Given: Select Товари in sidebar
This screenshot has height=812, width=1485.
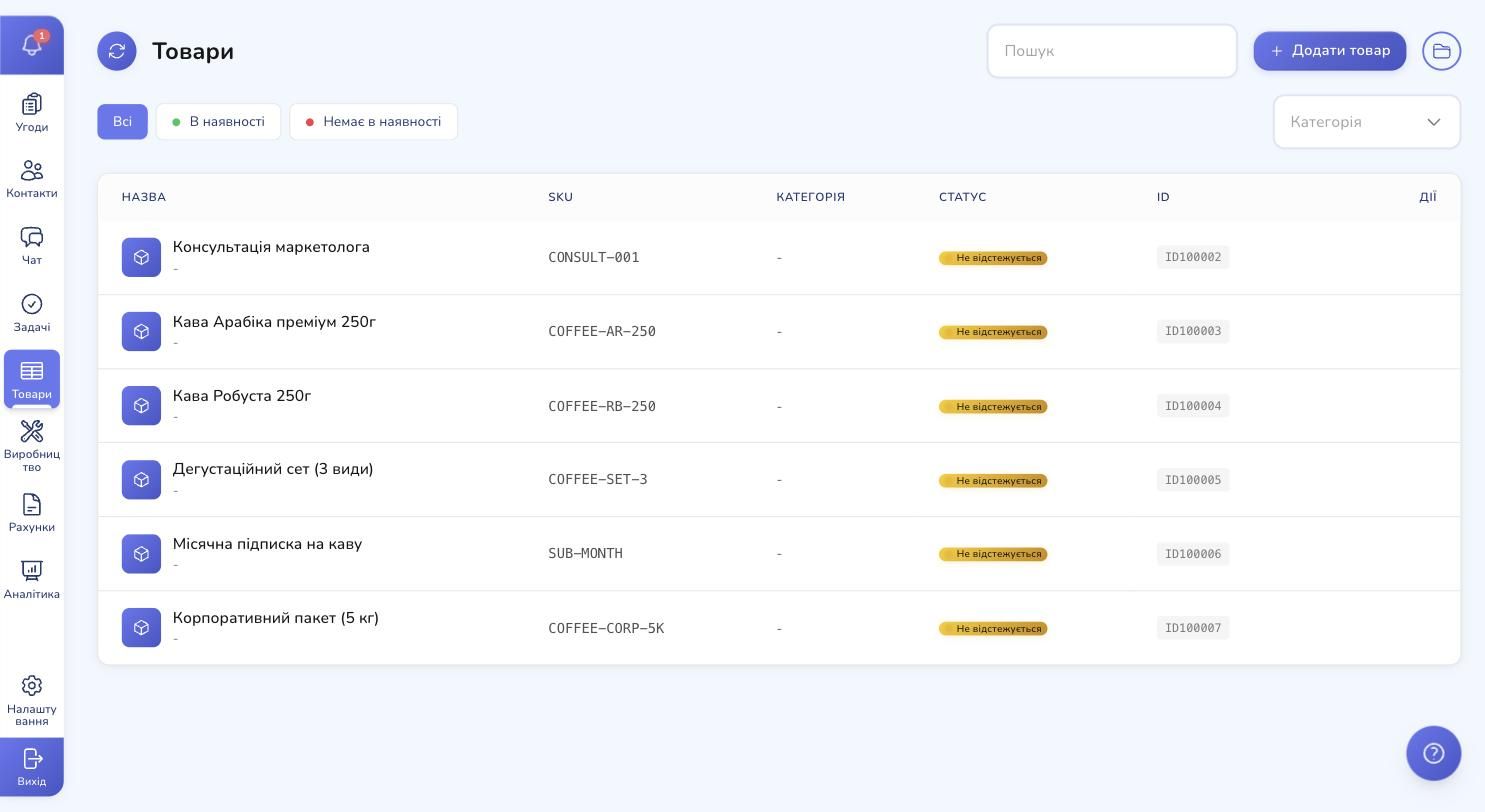Looking at the screenshot, I should pos(32,379).
